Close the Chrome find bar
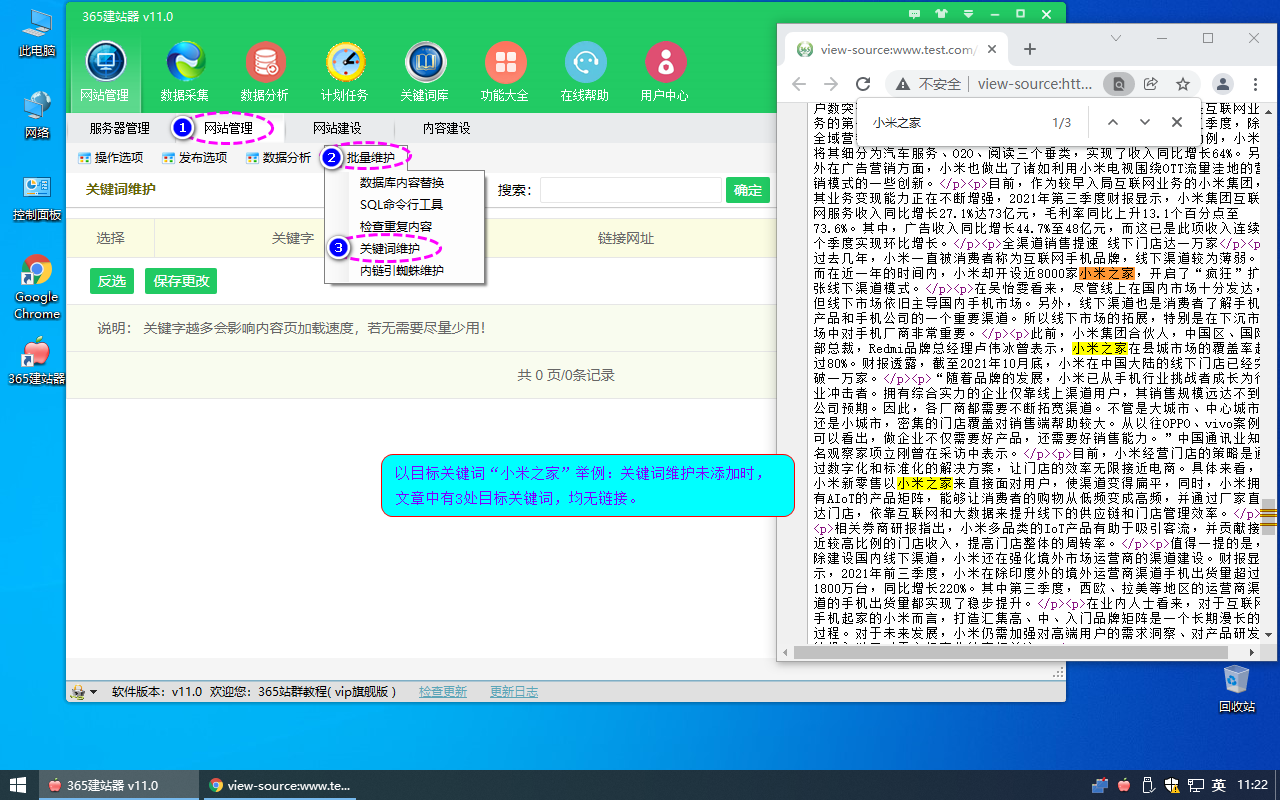The width and height of the screenshot is (1280, 800). (x=1177, y=122)
